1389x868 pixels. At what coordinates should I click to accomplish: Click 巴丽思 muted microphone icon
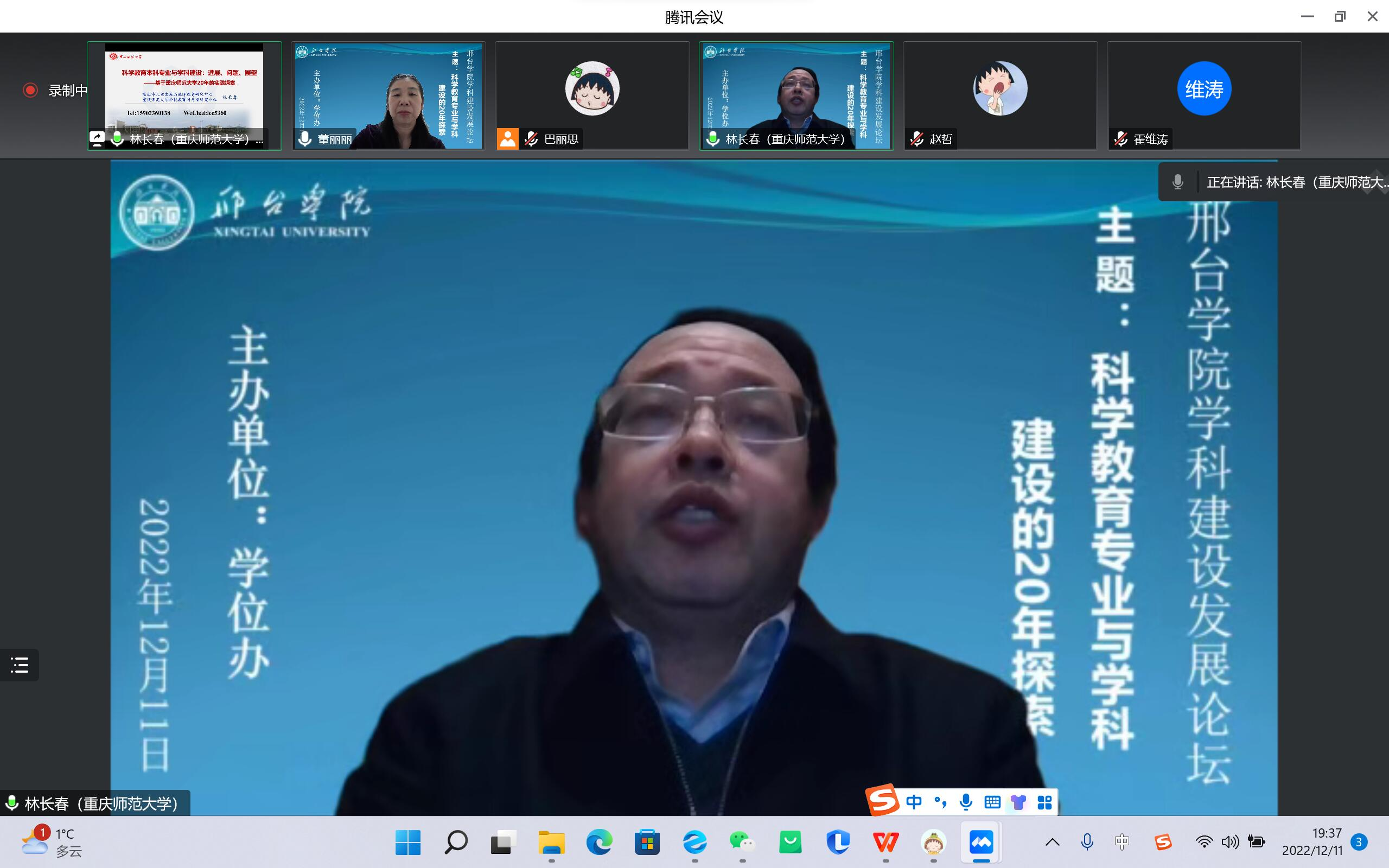(532, 139)
